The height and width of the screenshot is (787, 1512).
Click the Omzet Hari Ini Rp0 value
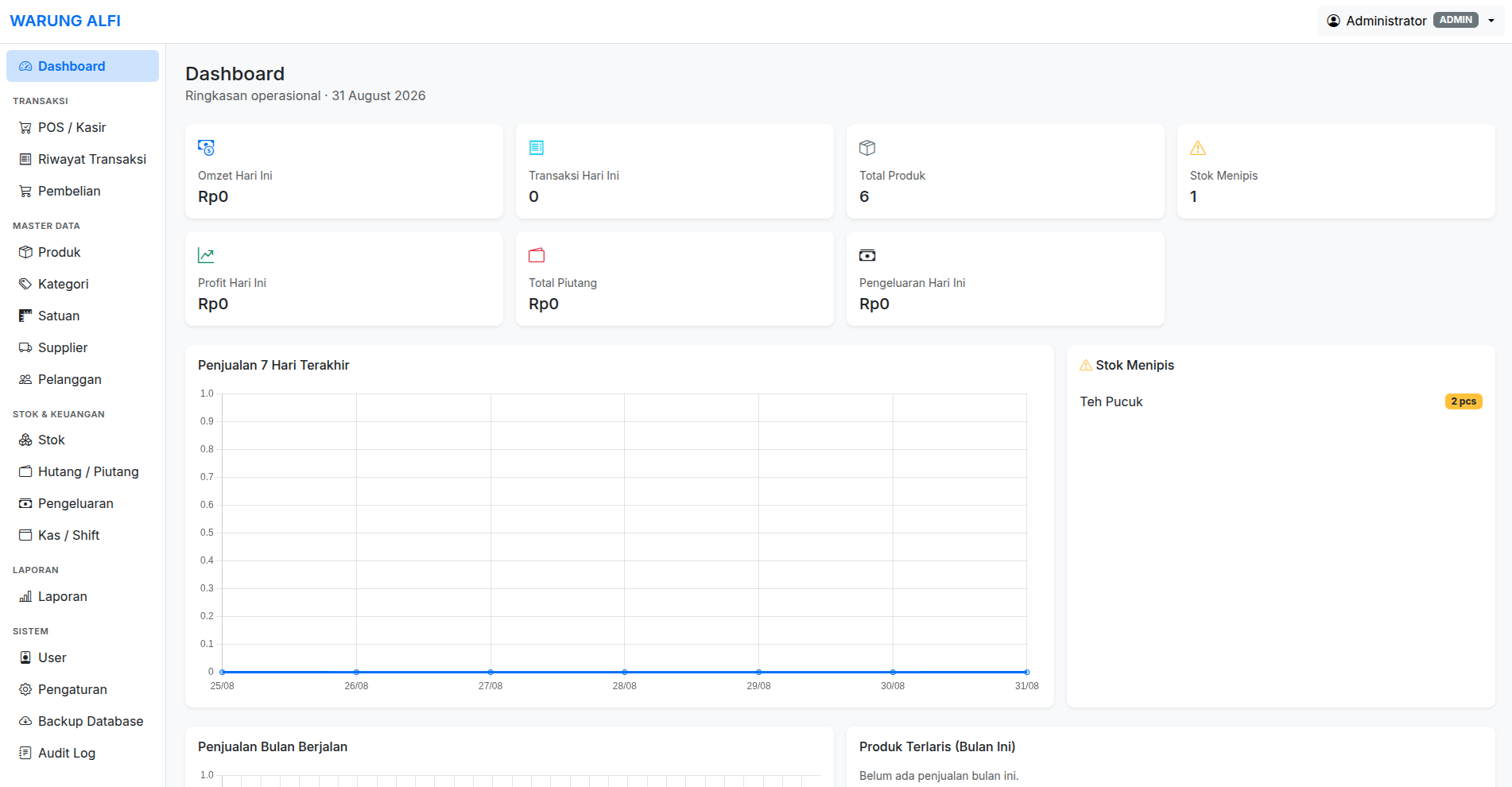click(213, 196)
